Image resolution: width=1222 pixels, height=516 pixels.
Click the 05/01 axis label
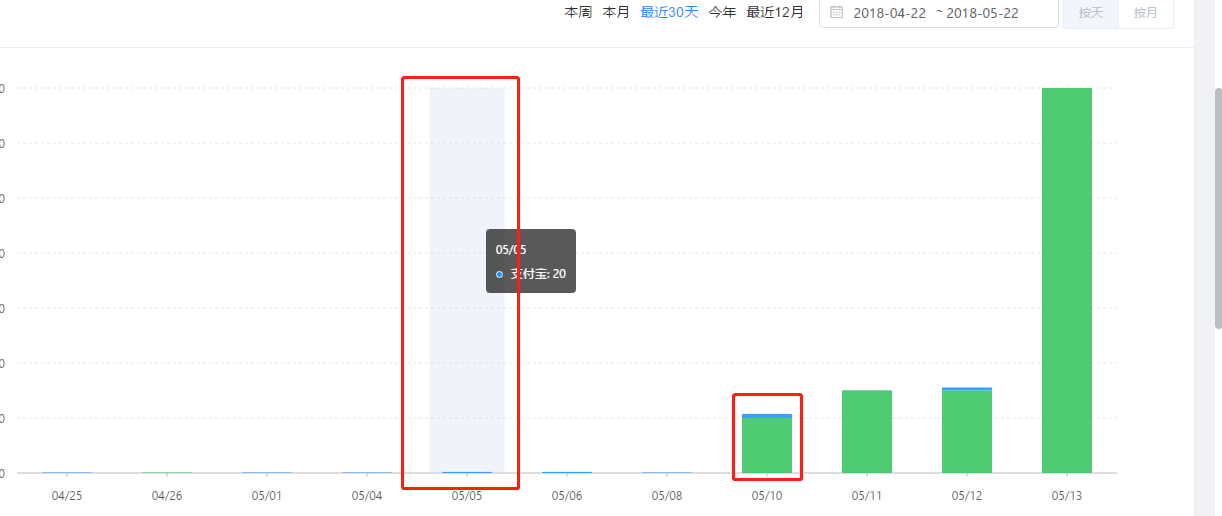point(267,495)
